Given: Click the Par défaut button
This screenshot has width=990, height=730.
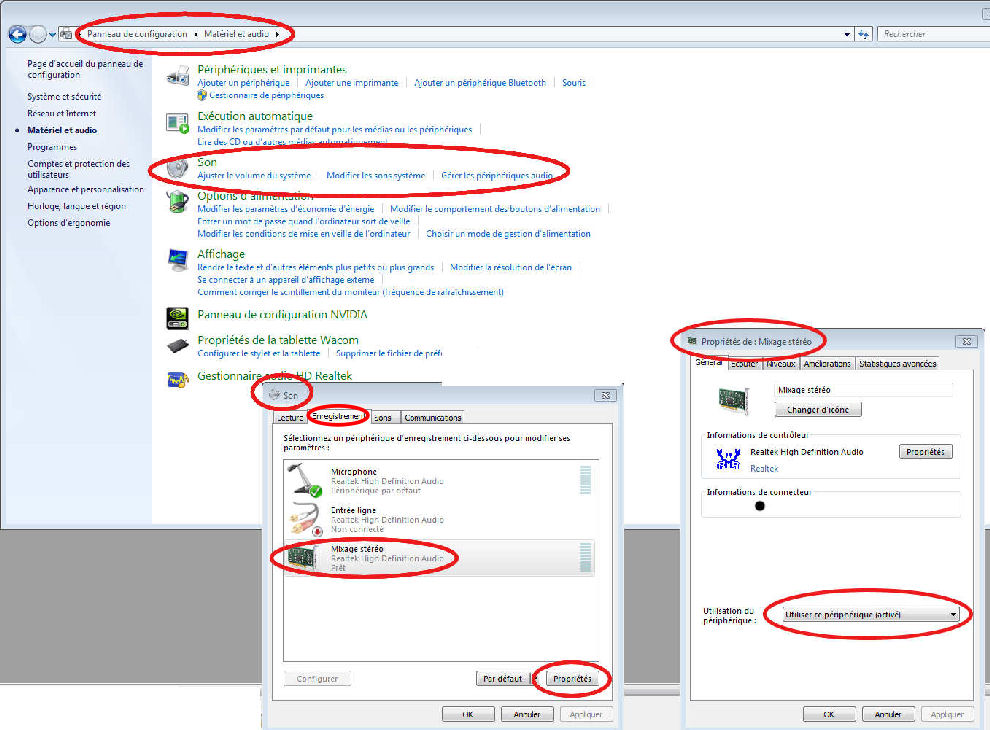Looking at the screenshot, I should click(x=503, y=679).
